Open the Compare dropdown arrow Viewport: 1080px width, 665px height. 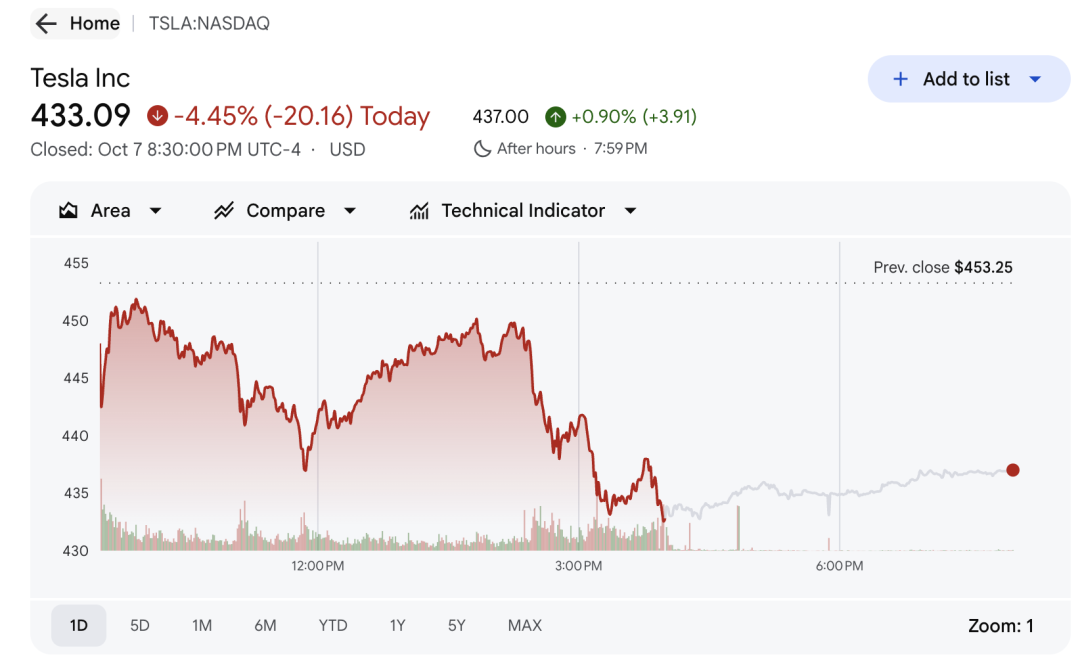[349, 211]
